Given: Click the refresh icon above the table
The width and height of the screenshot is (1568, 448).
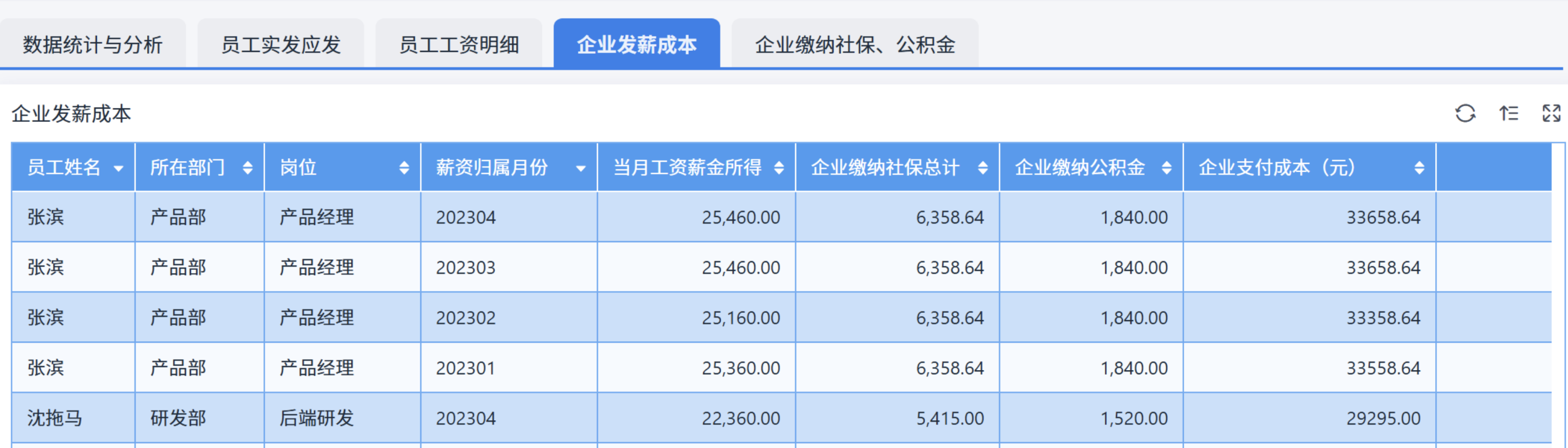Looking at the screenshot, I should point(1465,113).
